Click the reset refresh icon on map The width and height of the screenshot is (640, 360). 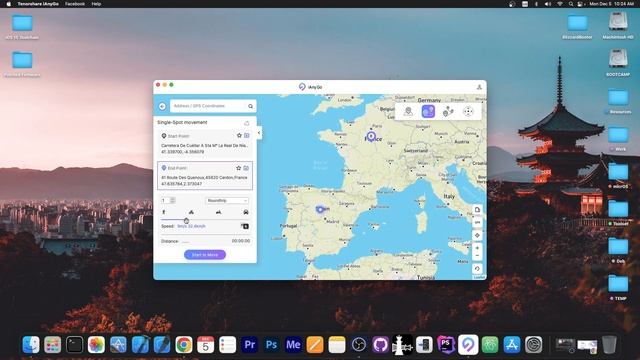[x=477, y=269]
